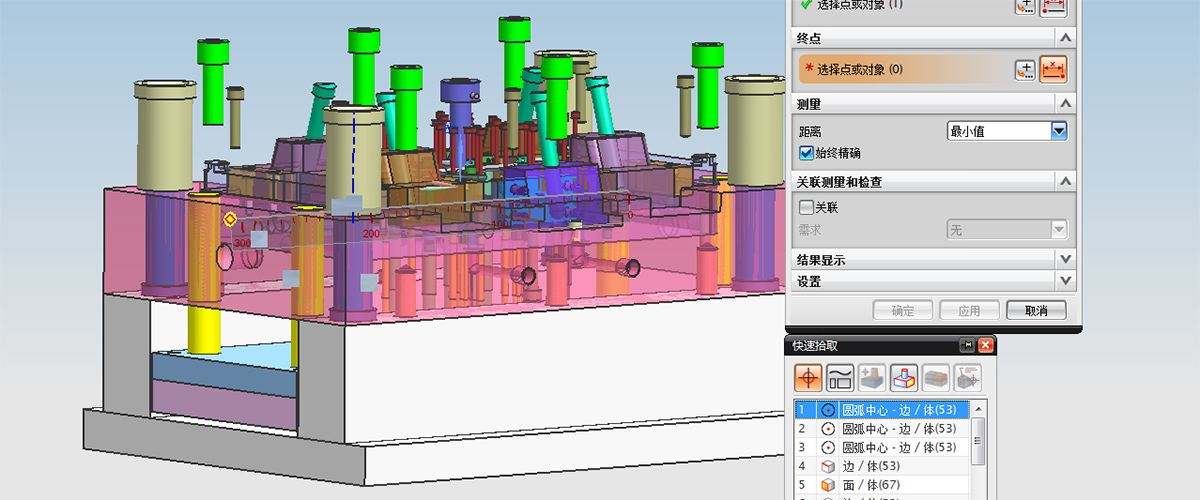Select the component filter in Quick Pick

tap(937, 377)
